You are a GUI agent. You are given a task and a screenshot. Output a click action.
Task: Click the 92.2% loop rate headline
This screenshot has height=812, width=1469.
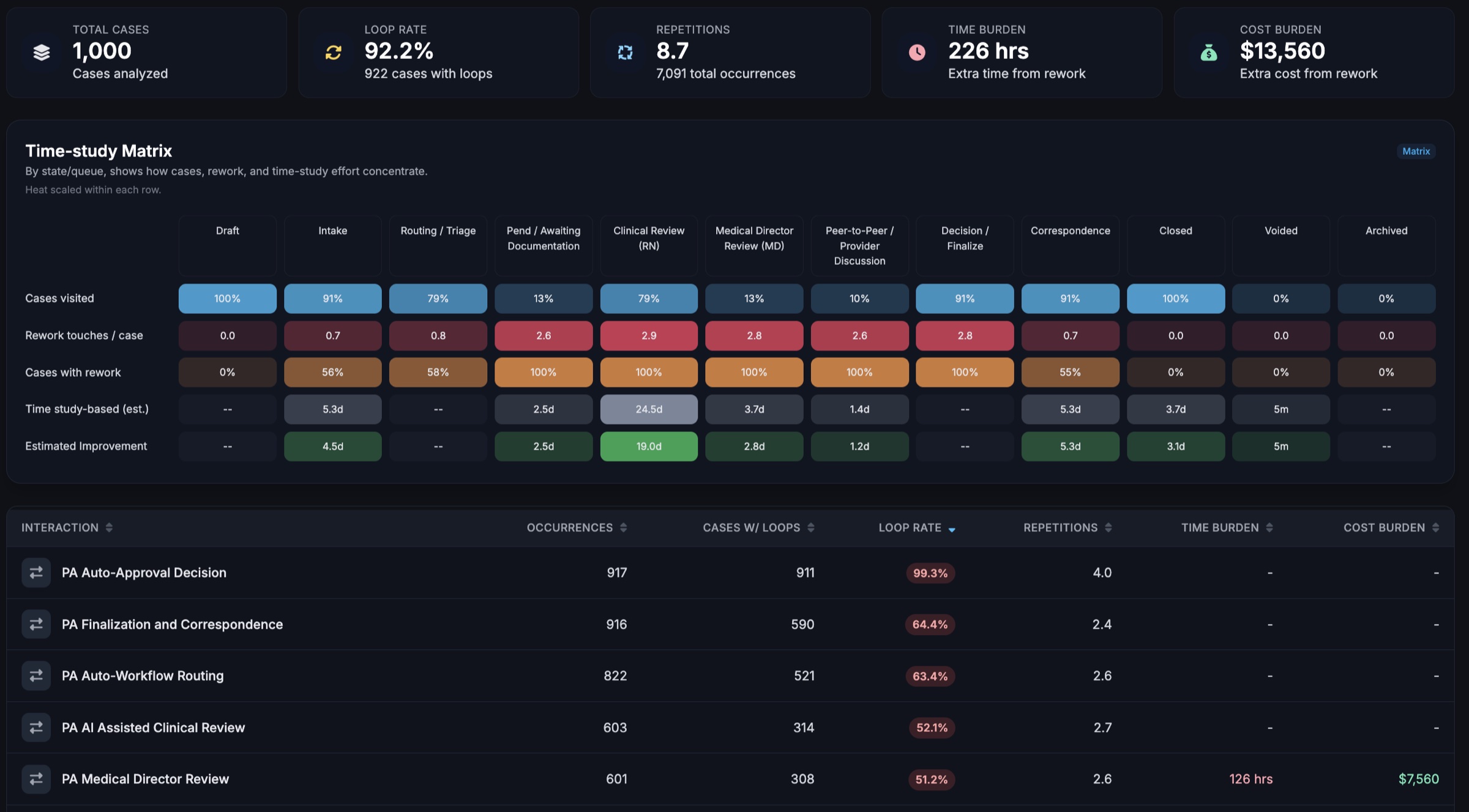coord(399,51)
